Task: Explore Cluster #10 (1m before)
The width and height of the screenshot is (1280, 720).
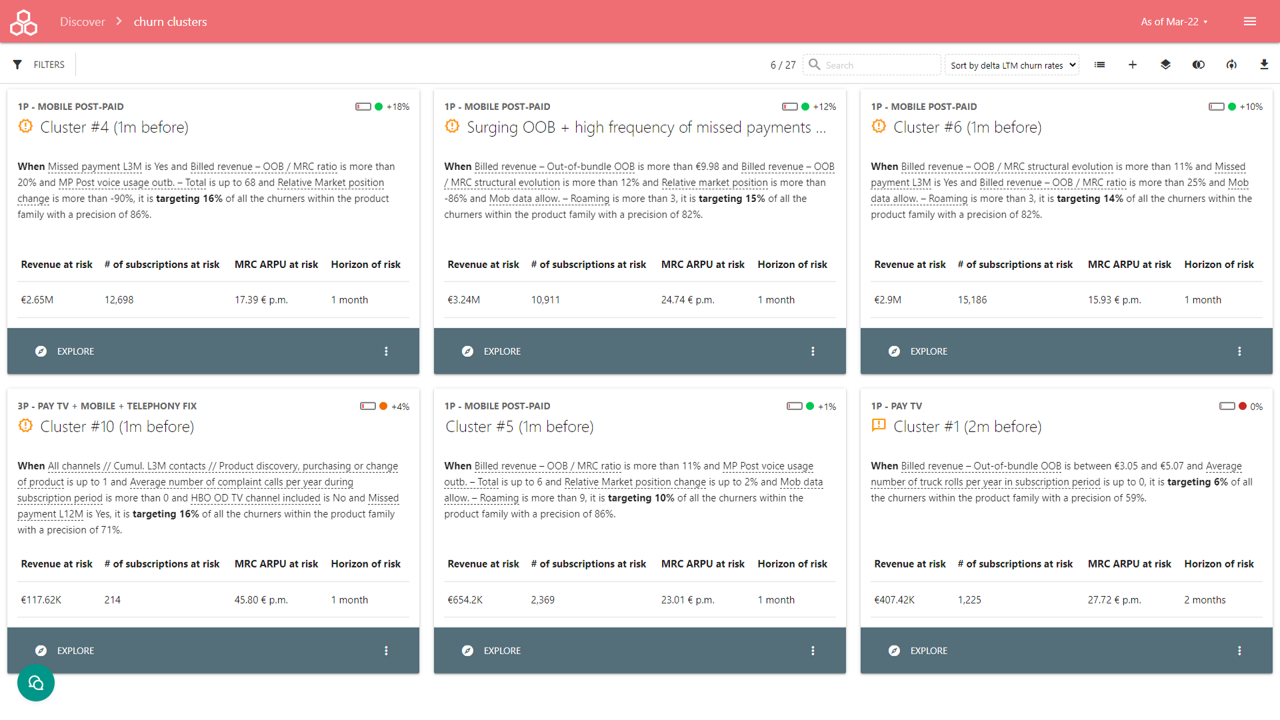Action: coord(65,651)
